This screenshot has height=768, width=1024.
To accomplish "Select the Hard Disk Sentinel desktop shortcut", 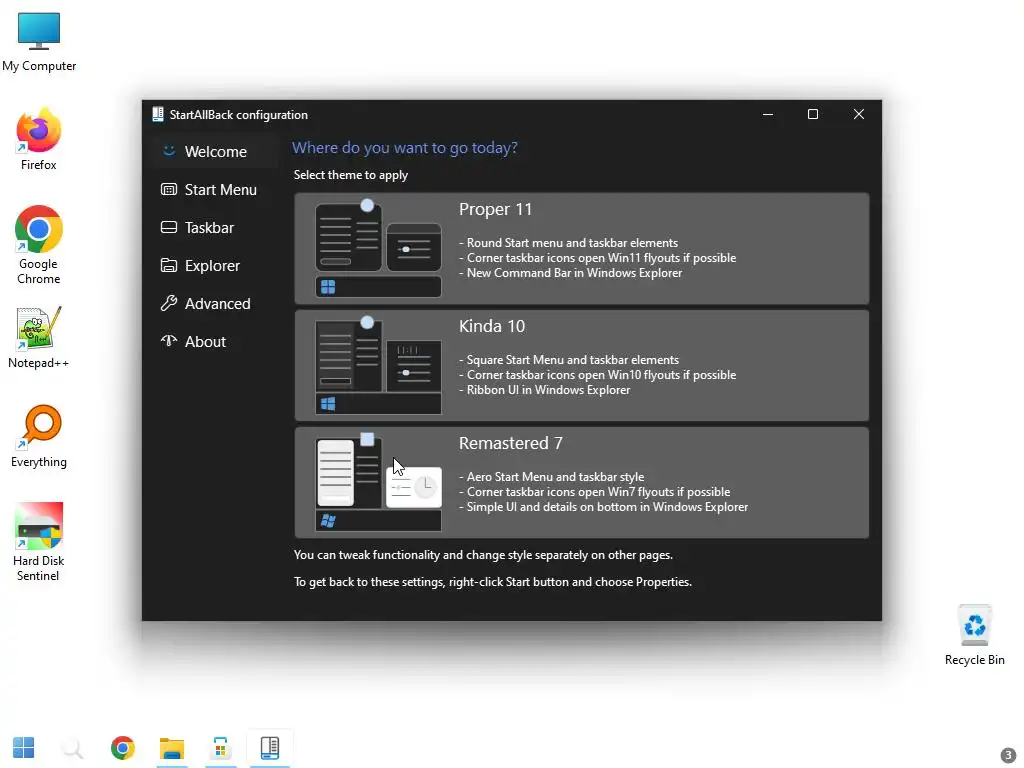I will [x=39, y=542].
